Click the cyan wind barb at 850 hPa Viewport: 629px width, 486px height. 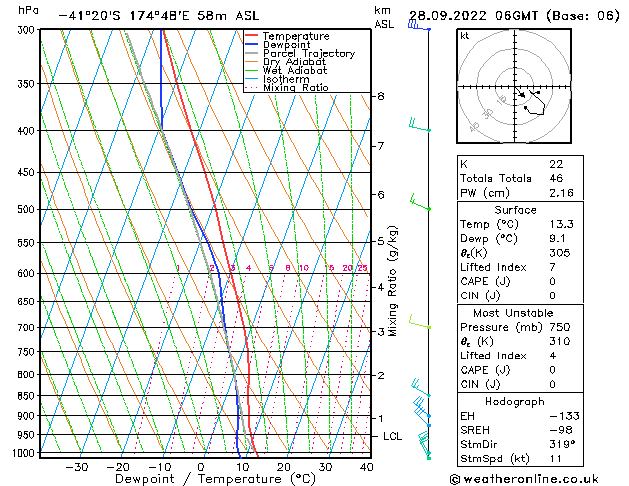click(x=421, y=388)
